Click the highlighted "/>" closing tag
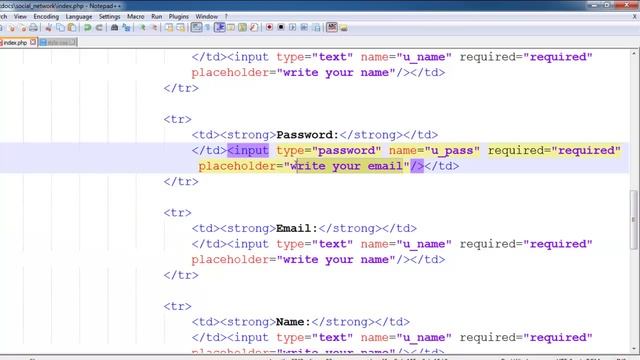This screenshot has width=640, height=360. pyautogui.click(x=417, y=166)
